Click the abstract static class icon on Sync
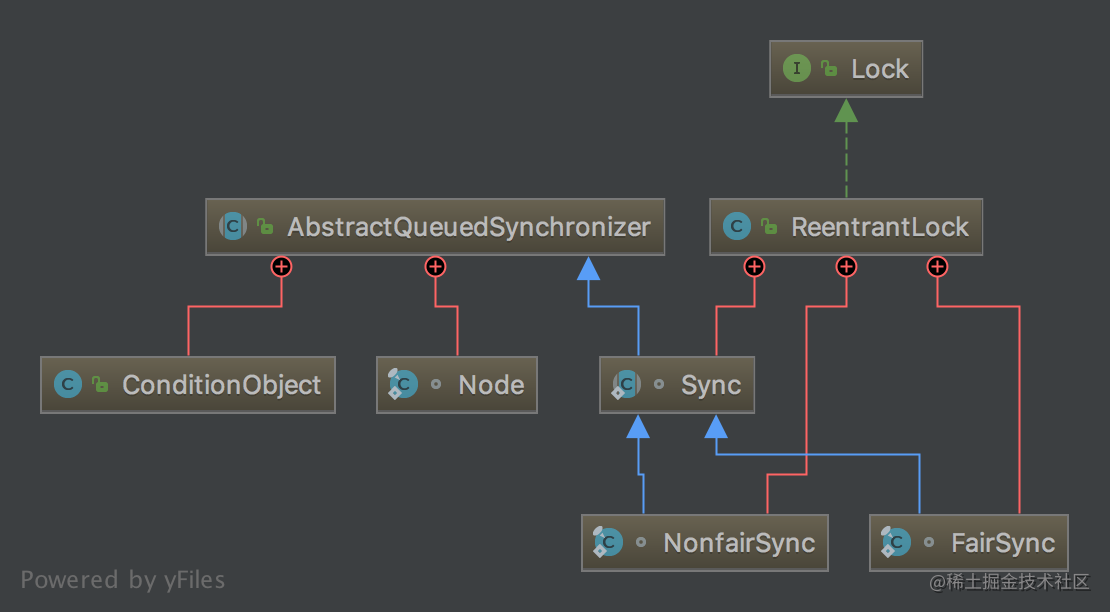Viewport: 1110px width, 612px height. (626, 384)
